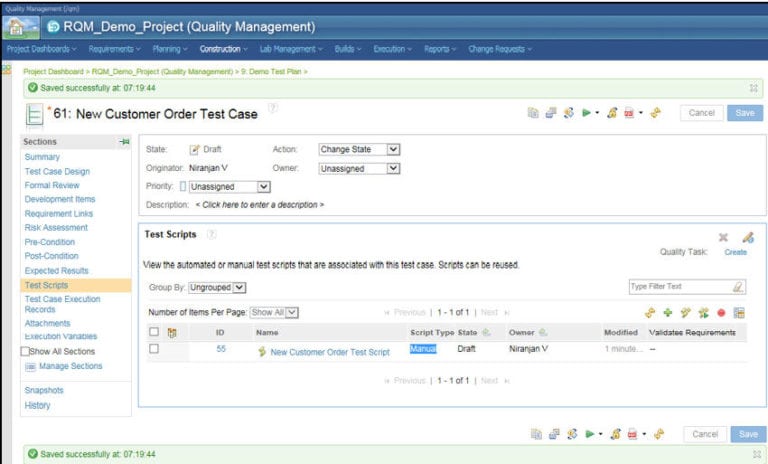Click the green plus add script icon

tap(668, 313)
